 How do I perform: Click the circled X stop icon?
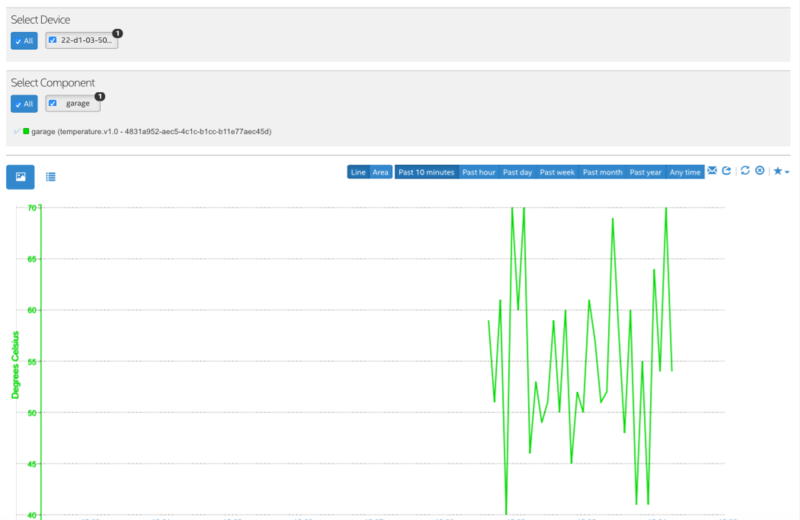(760, 170)
